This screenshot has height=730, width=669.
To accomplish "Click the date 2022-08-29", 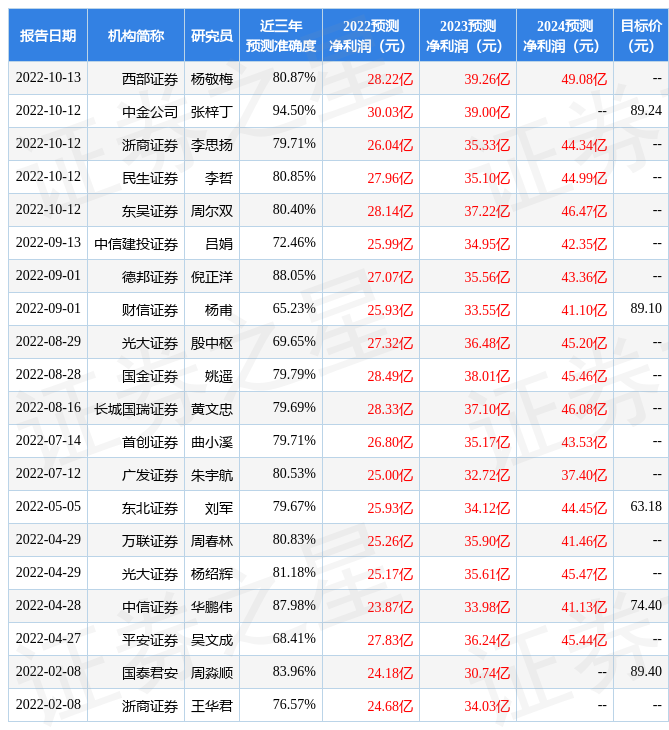I will click(x=48, y=342).
